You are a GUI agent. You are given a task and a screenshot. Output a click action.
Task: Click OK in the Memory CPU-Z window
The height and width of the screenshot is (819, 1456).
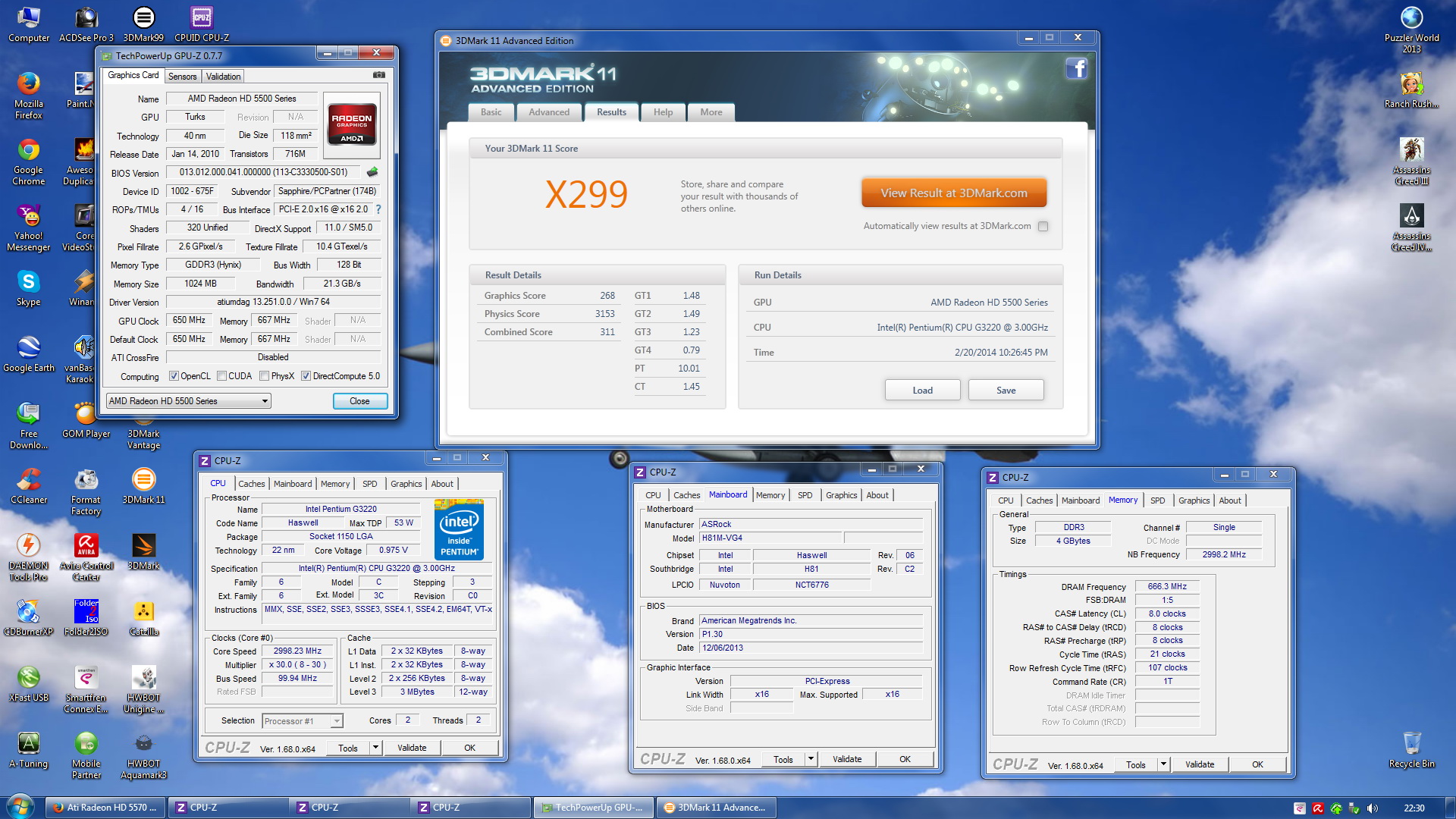click(1257, 764)
